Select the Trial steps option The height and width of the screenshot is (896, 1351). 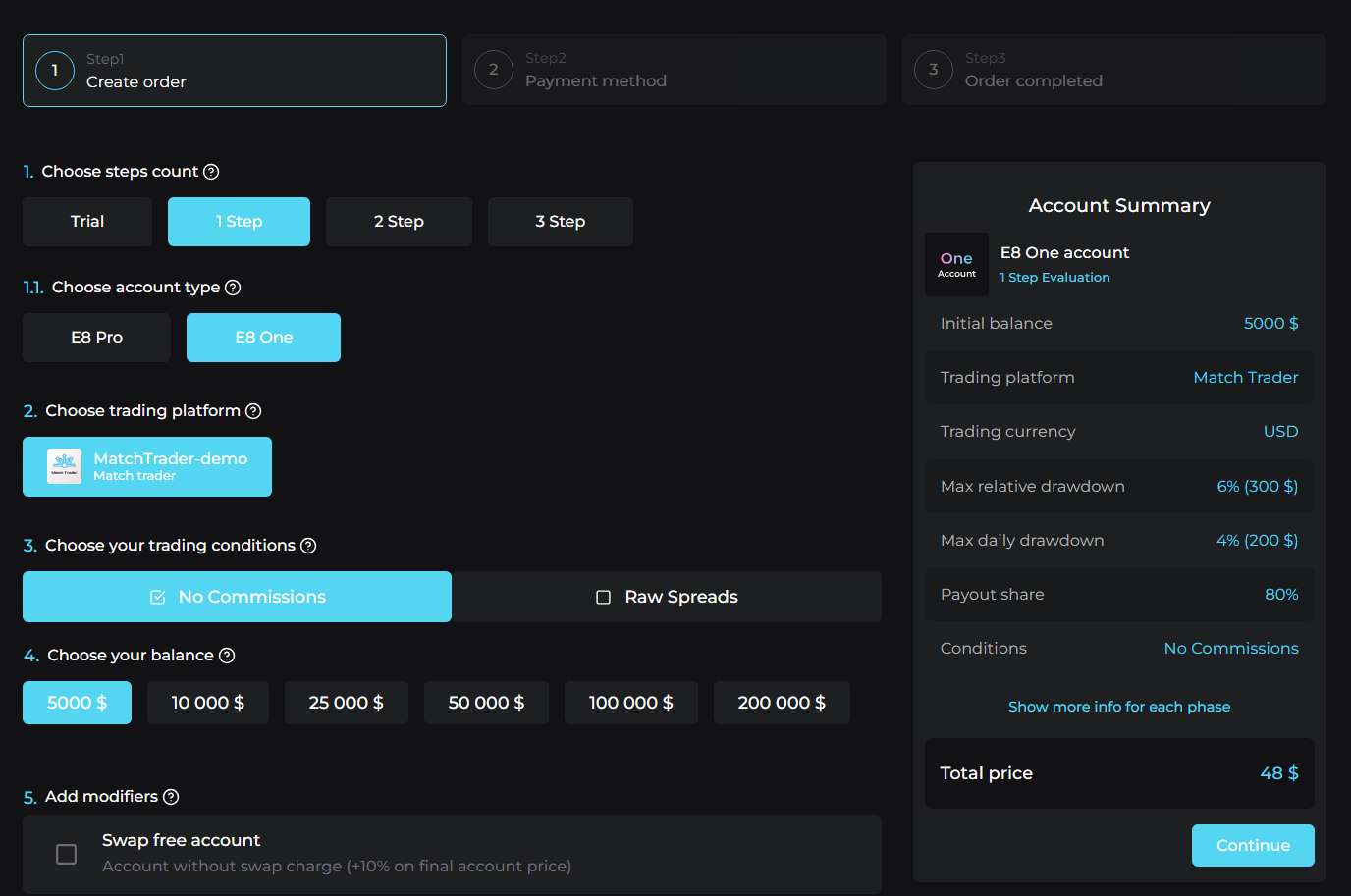pyautogui.click(x=87, y=222)
